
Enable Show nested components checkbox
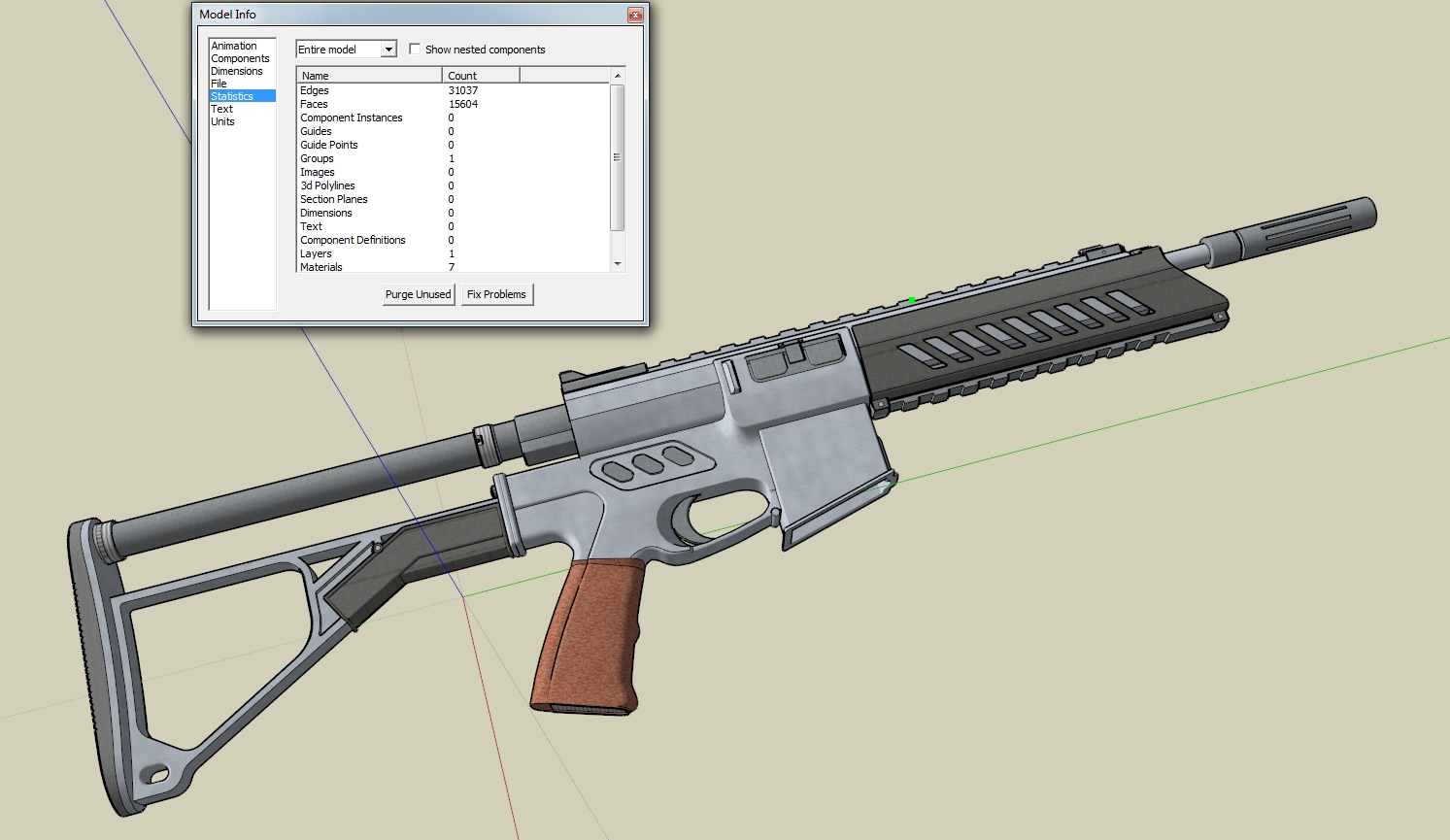tap(415, 49)
